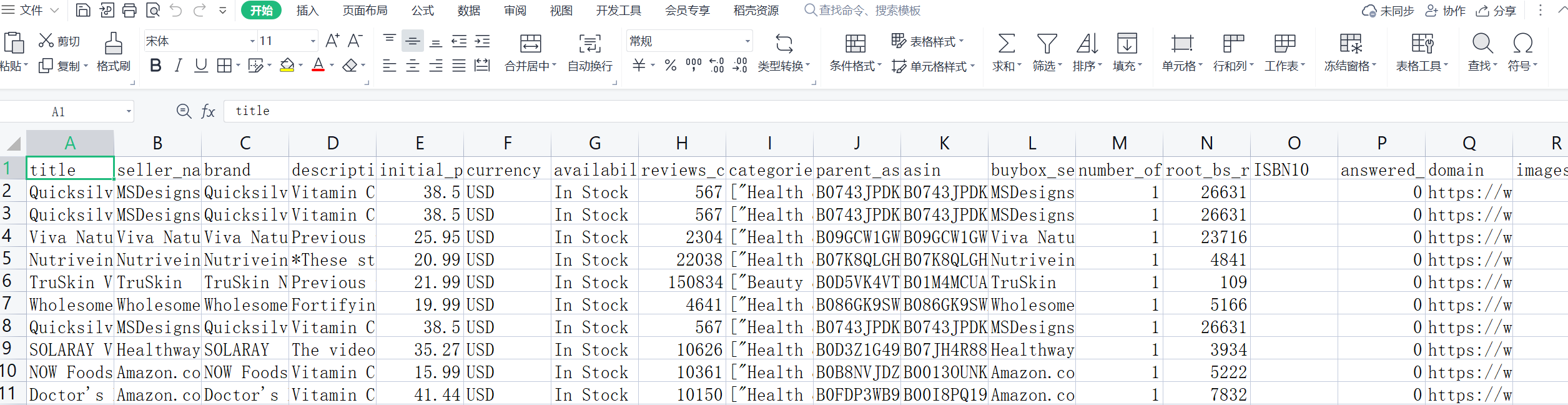Click the eraser clear format icon

[350, 65]
